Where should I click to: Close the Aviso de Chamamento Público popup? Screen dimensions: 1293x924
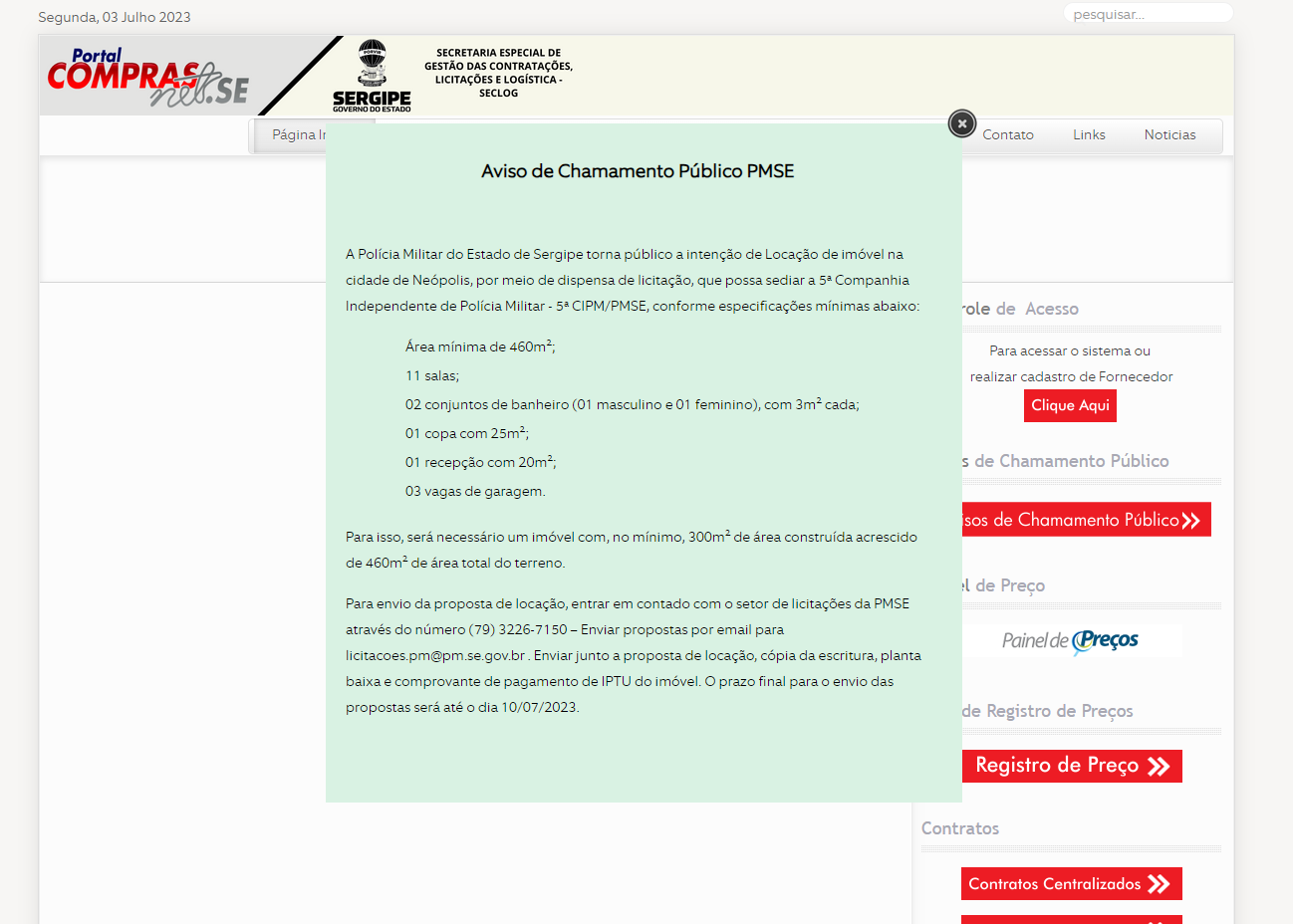[961, 123]
